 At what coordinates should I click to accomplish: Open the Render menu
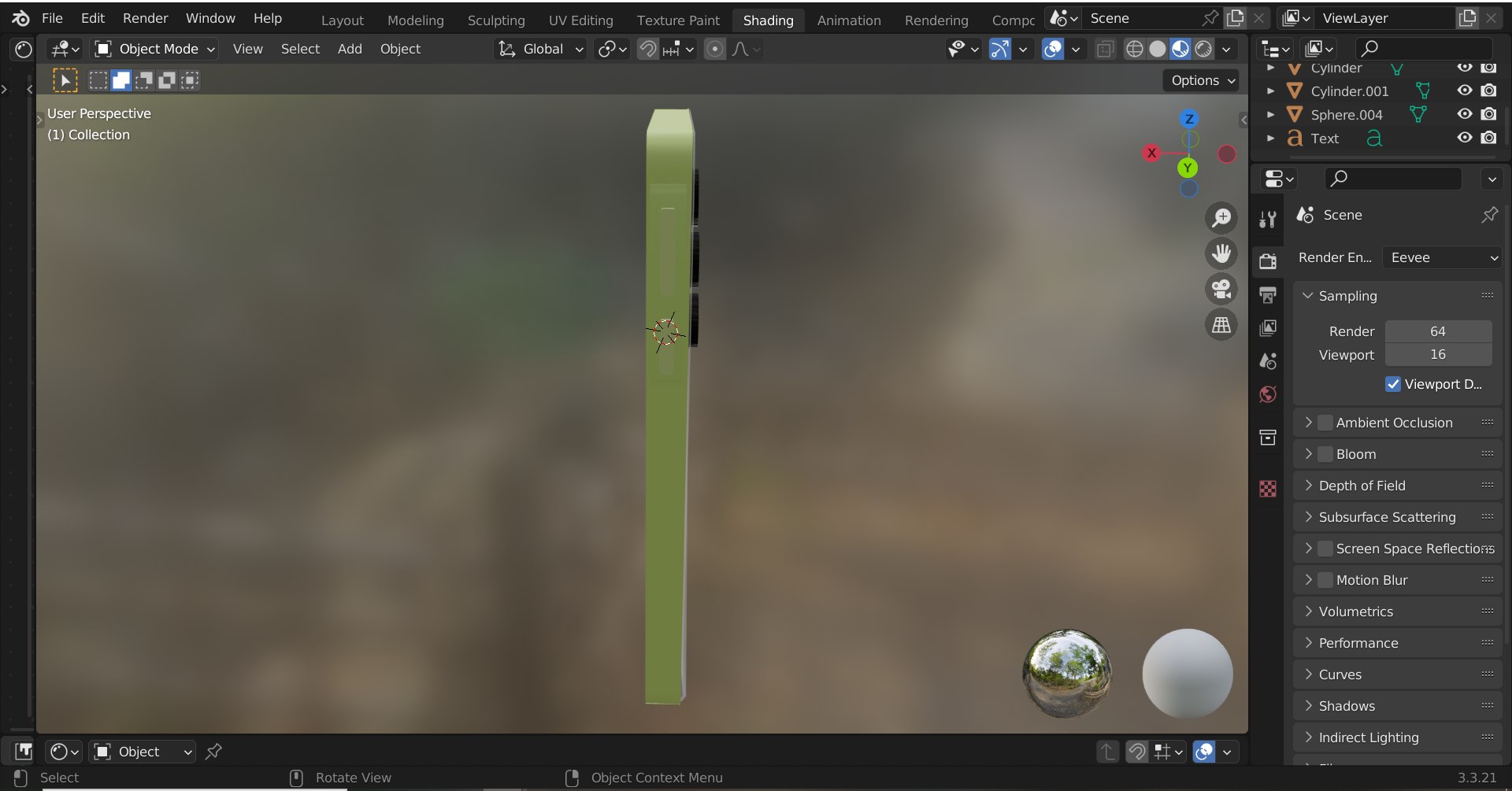[x=145, y=18]
